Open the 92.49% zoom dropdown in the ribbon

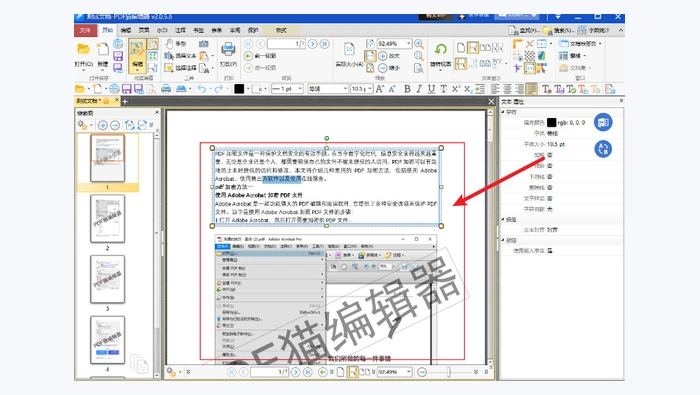[x=408, y=44]
